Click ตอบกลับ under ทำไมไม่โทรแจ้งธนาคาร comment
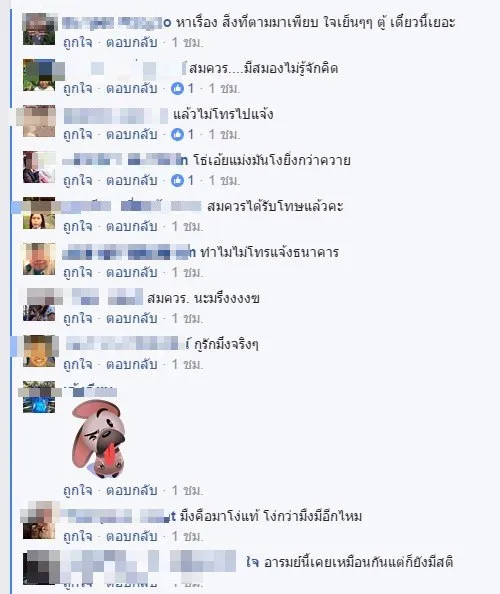The width and height of the screenshot is (500, 594). [x=131, y=272]
